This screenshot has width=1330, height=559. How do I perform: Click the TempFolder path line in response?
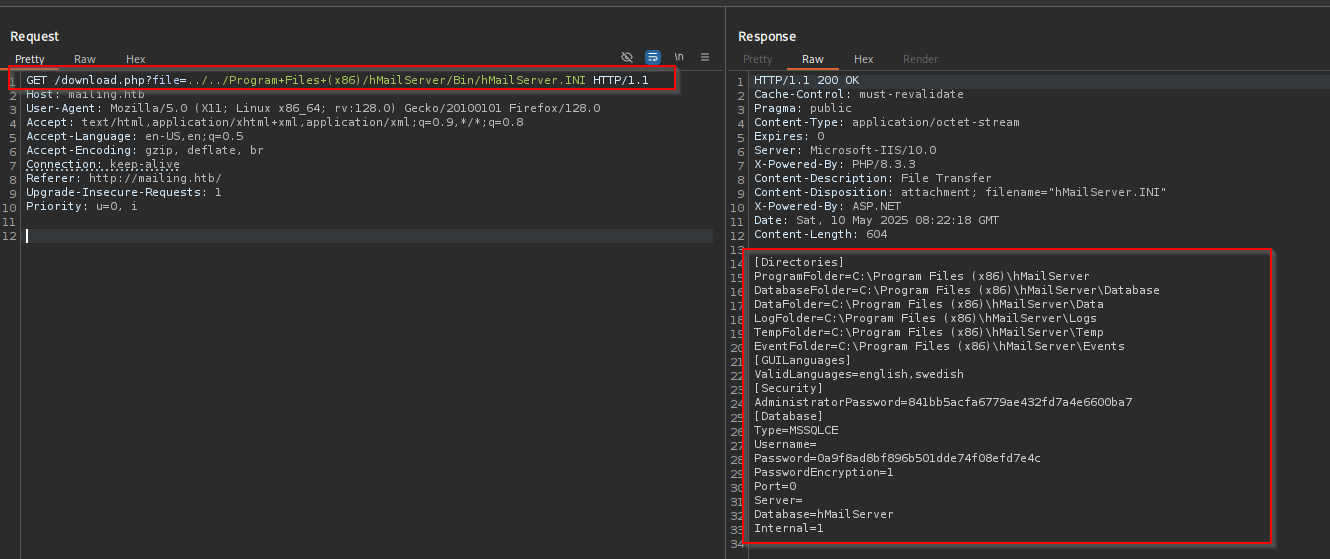929,332
